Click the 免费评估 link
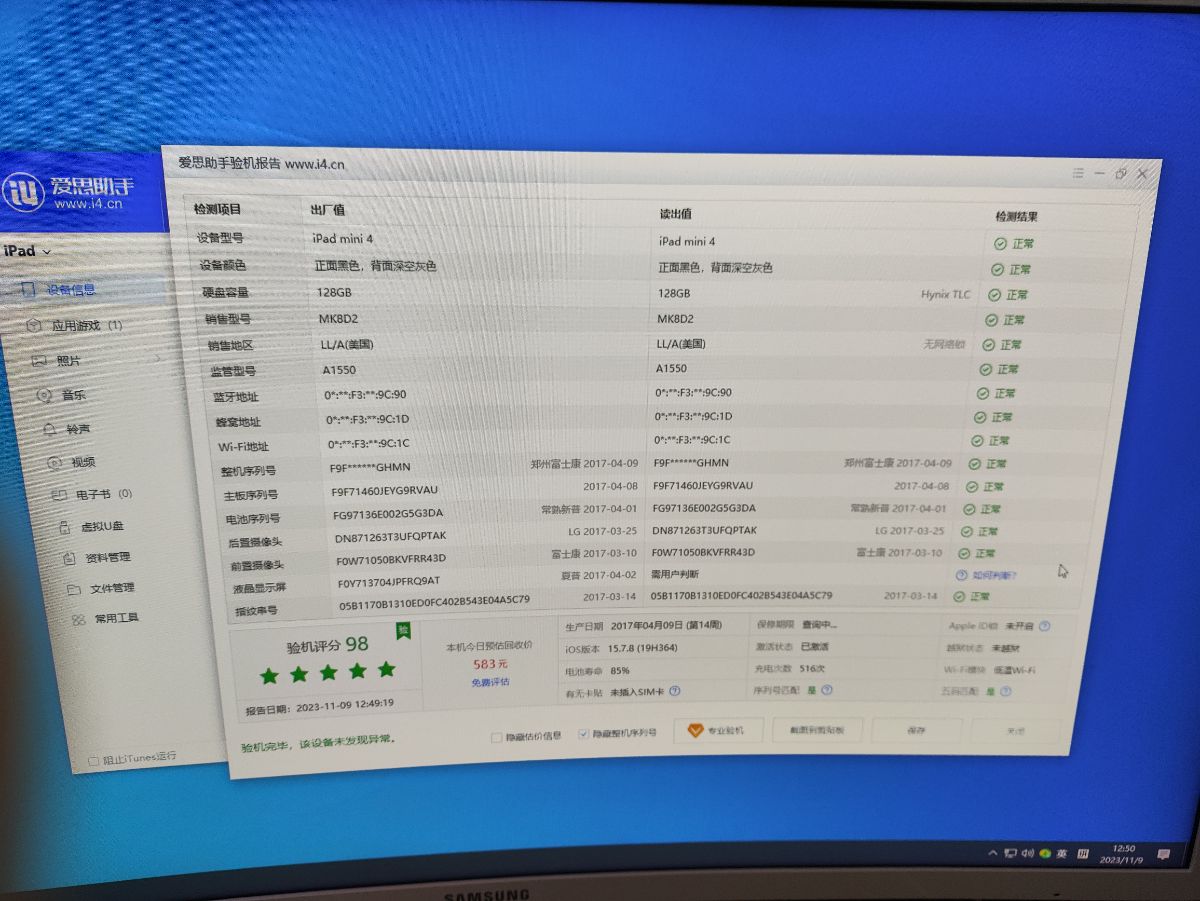 pos(490,682)
